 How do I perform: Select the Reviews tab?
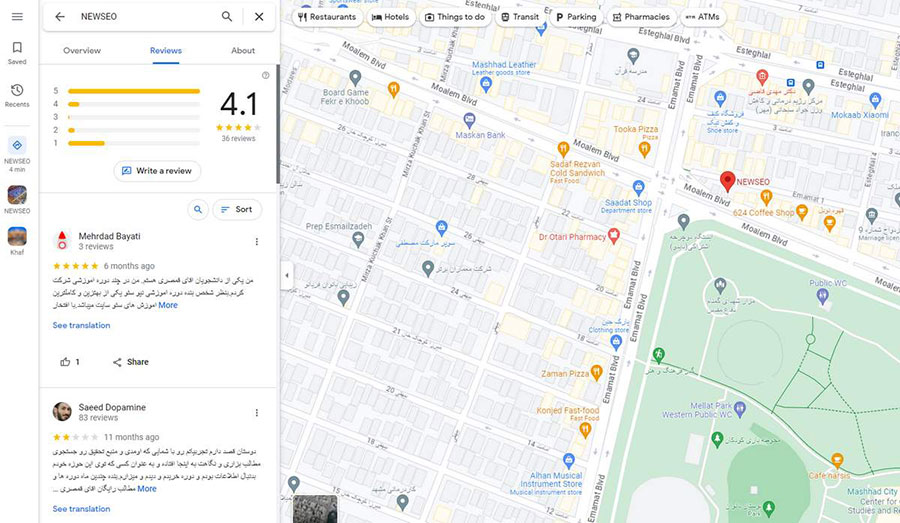(x=166, y=51)
